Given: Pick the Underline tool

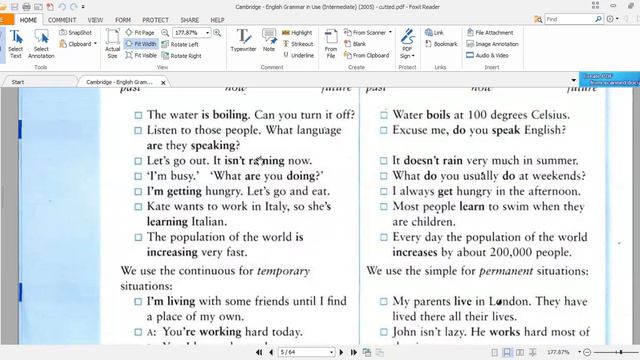Looking at the screenshot, I should coord(298,55).
